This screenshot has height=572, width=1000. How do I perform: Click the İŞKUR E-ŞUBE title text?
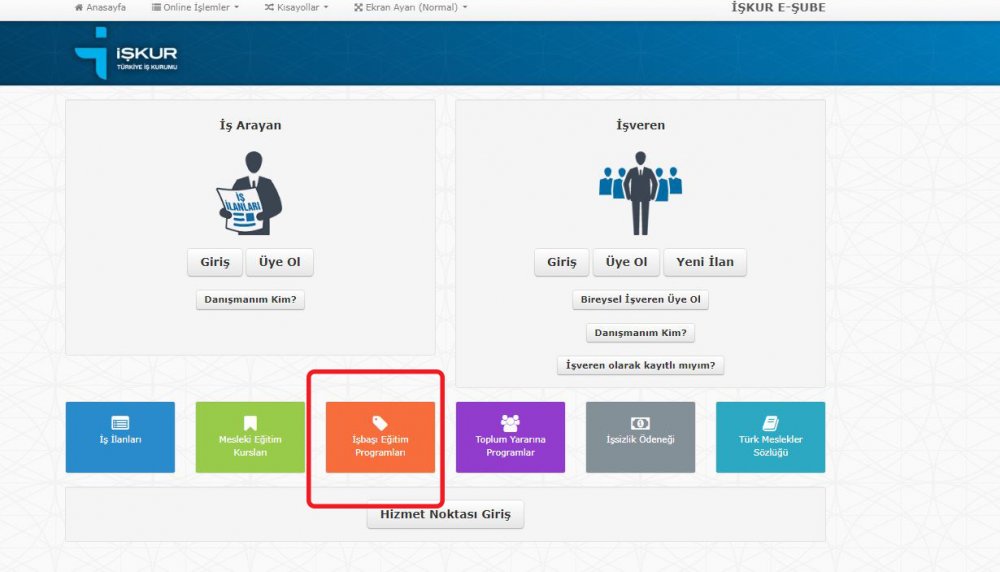pyautogui.click(x=778, y=8)
